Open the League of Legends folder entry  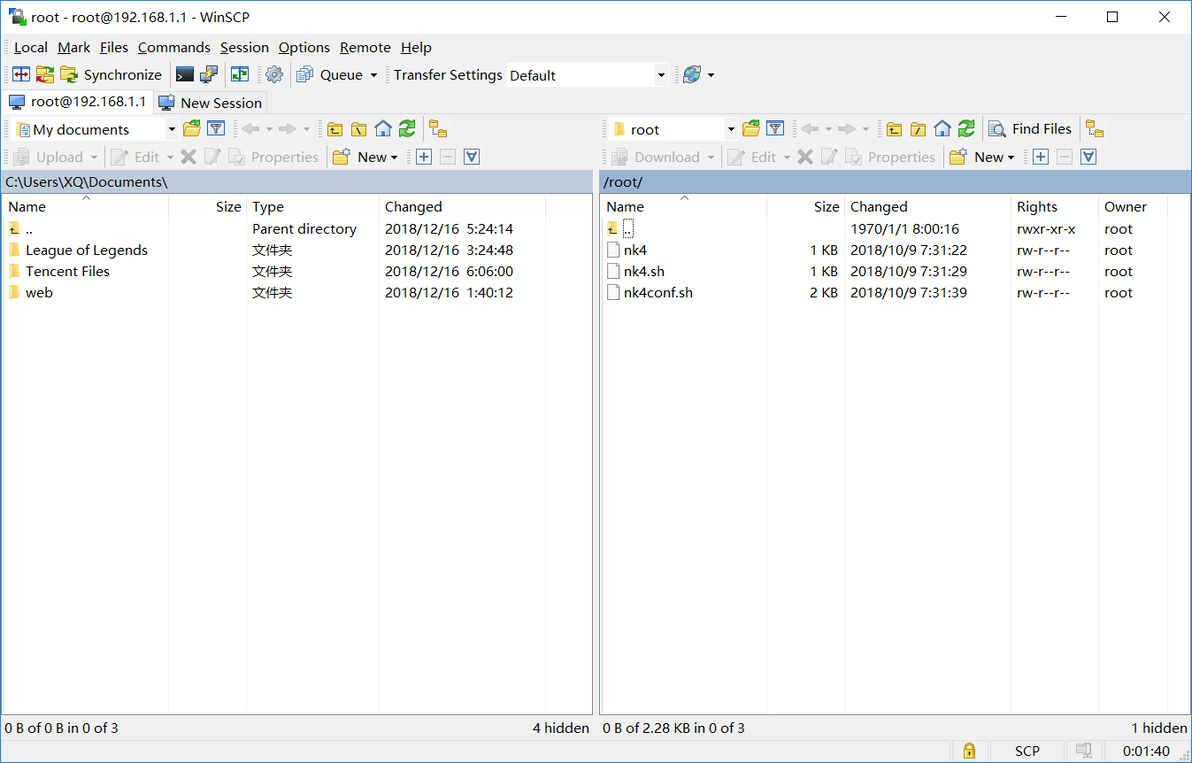87,250
